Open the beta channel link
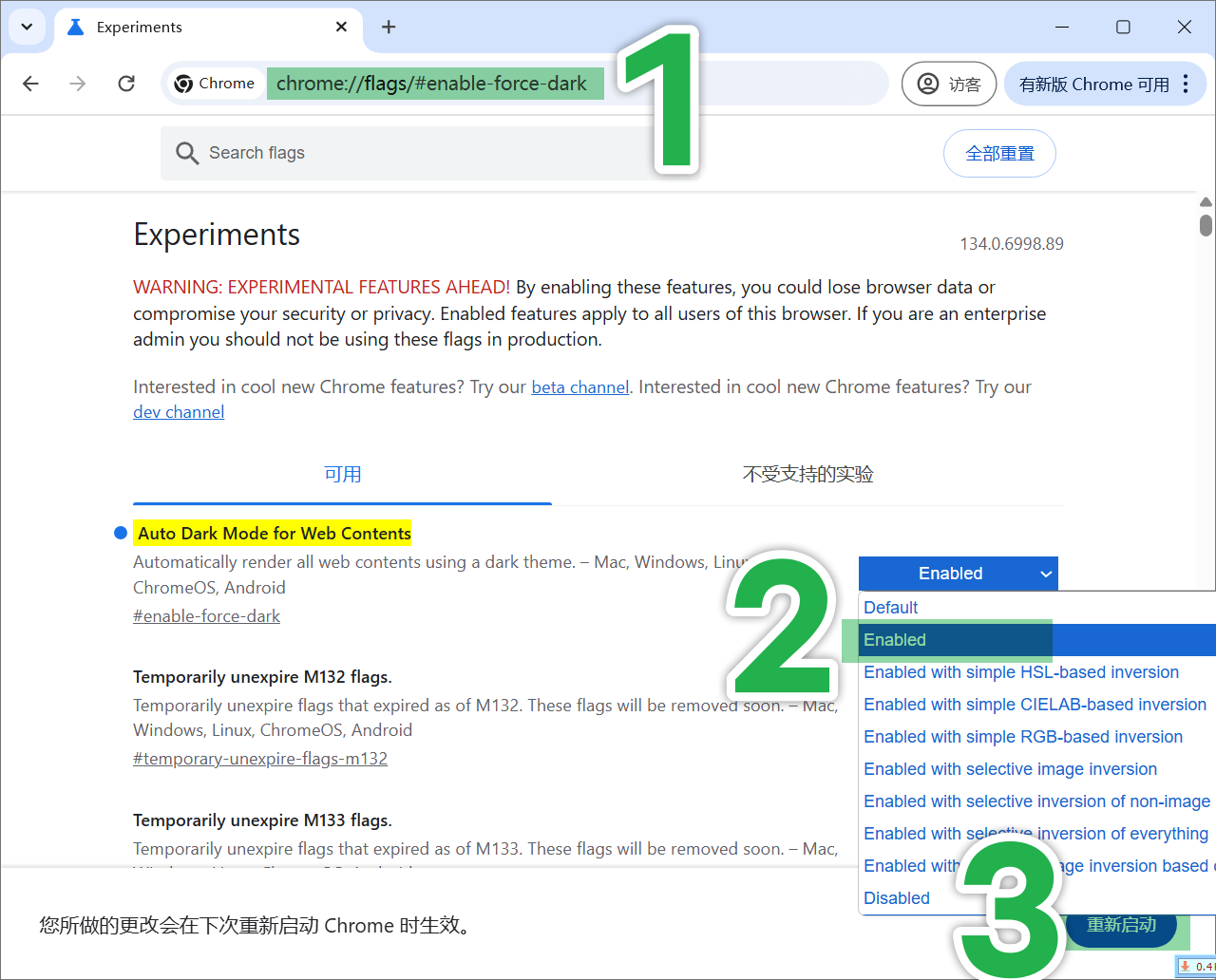1216x980 pixels. coord(579,387)
